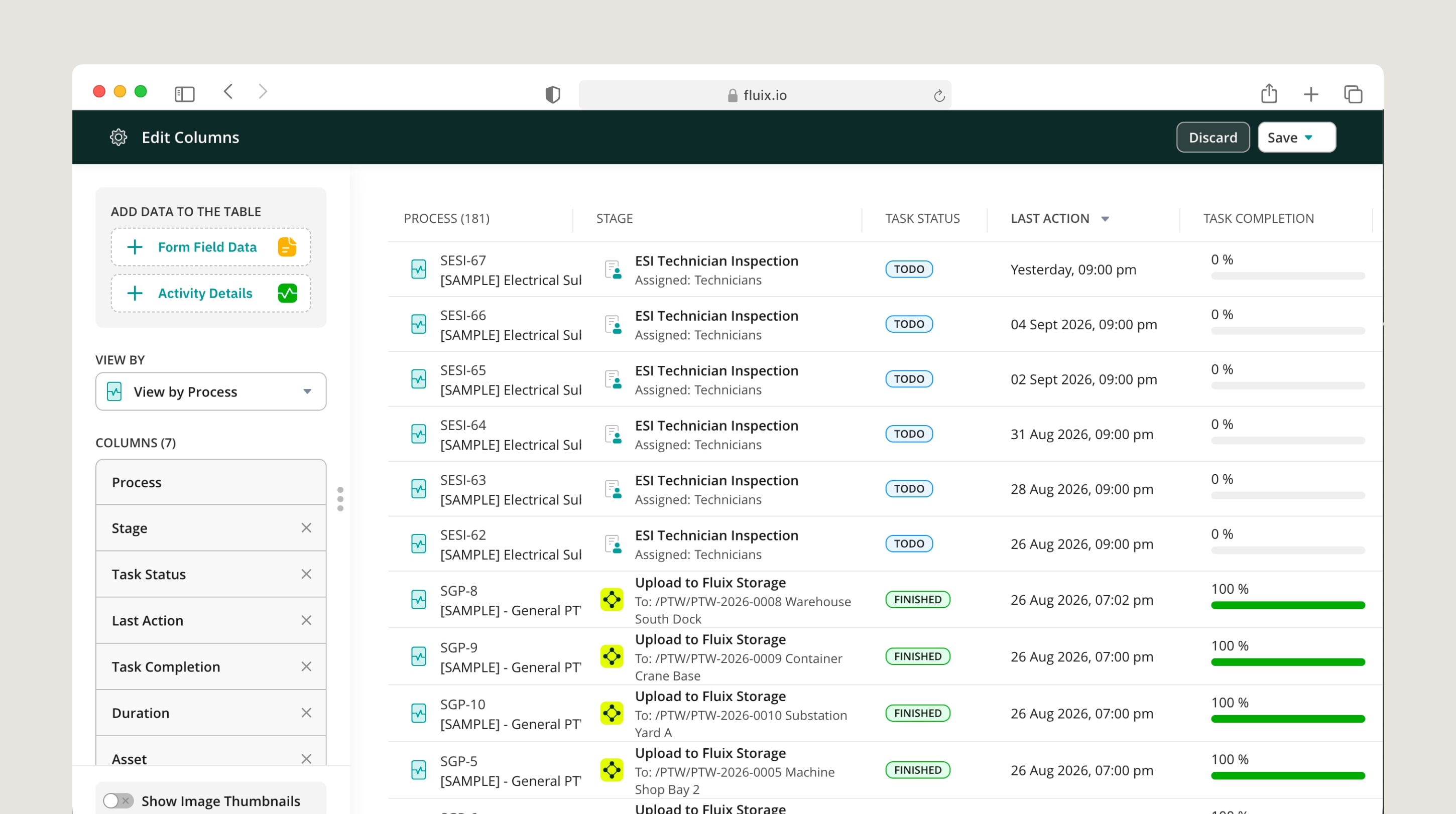Click the browser sidebar toggle icon
The height and width of the screenshot is (814, 1456).
click(x=184, y=94)
